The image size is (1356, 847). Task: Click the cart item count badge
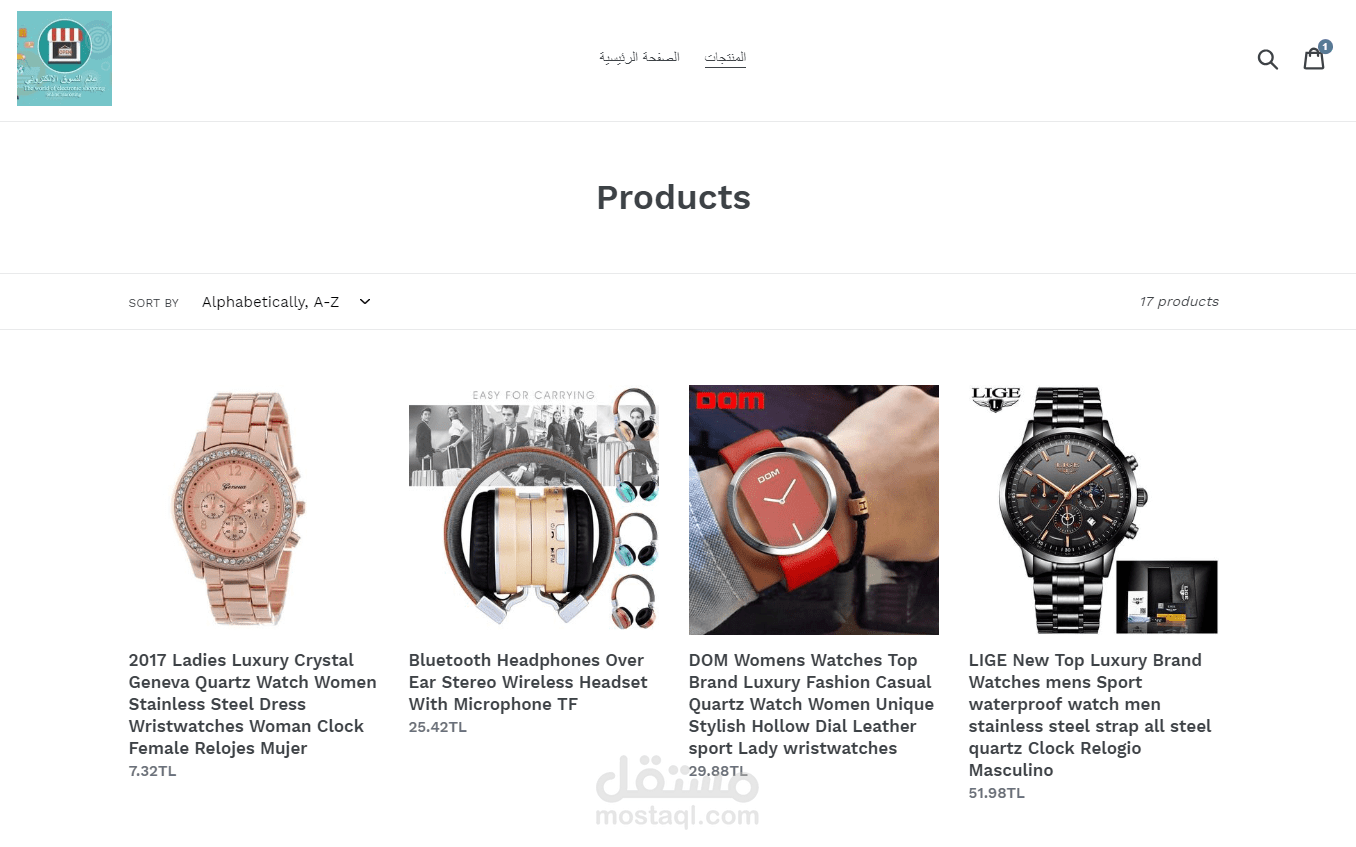[x=1325, y=46]
